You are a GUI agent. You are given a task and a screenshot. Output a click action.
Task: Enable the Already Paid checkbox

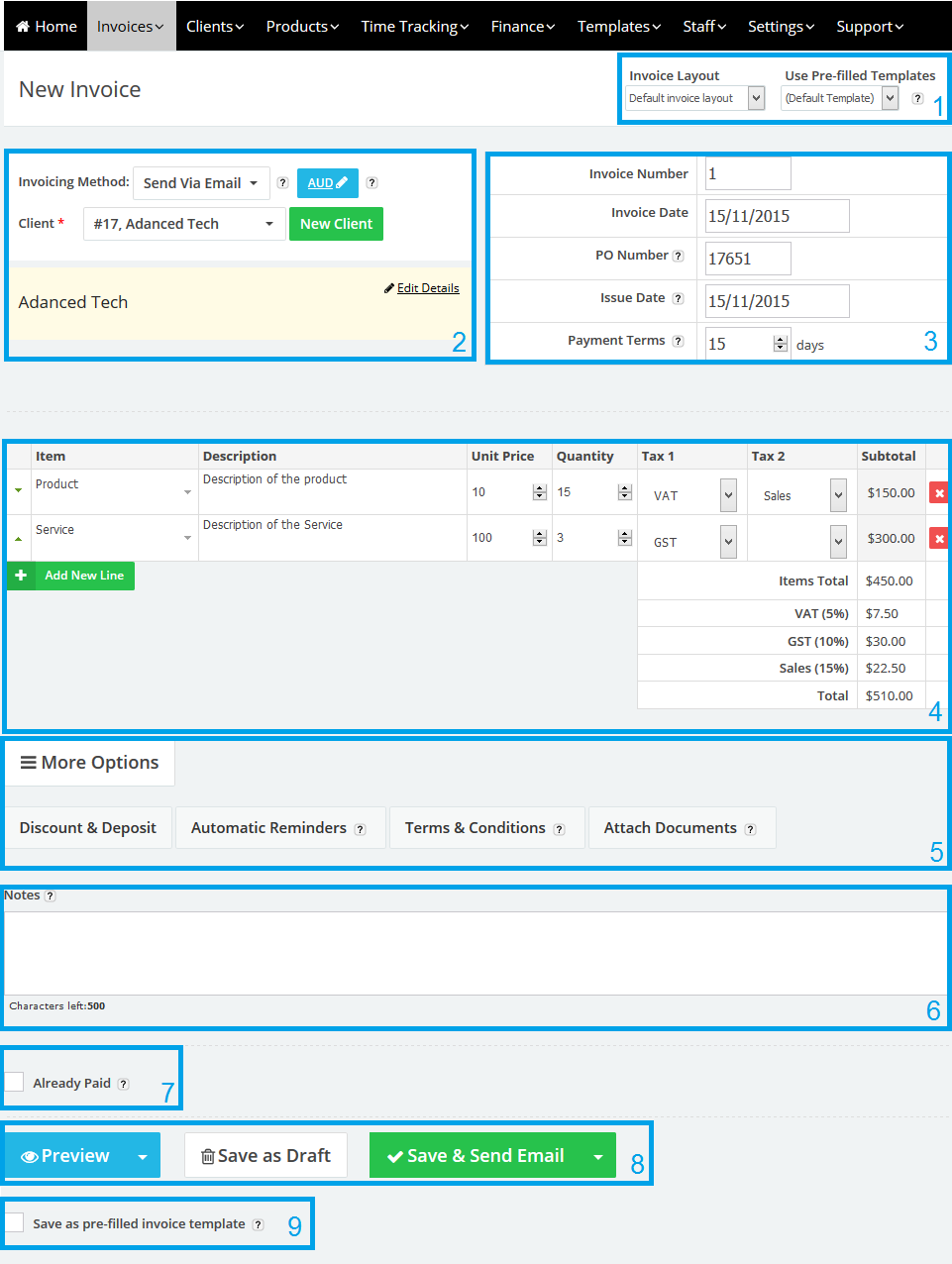tap(14, 1082)
